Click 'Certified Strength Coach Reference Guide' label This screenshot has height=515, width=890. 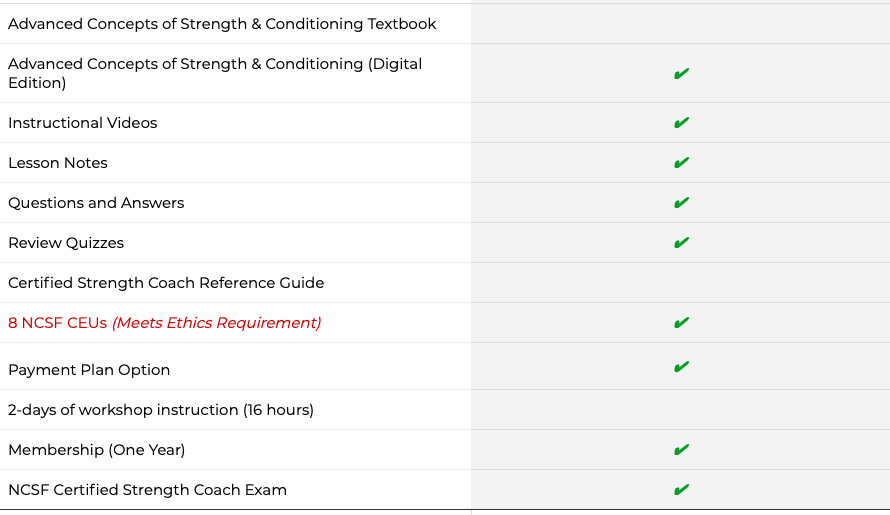pos(166,283)
